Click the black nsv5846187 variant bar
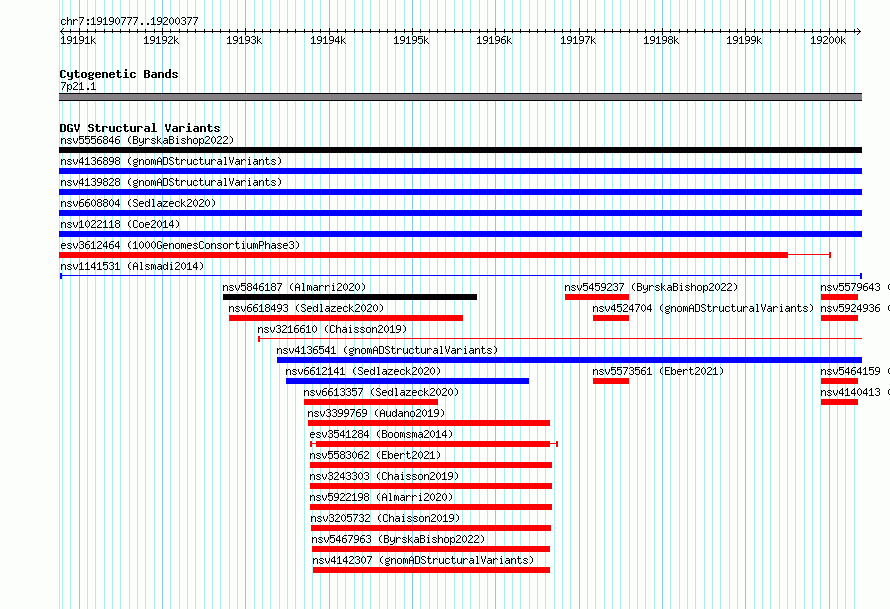This screenshot has width=890, height=609. point(350,297)
